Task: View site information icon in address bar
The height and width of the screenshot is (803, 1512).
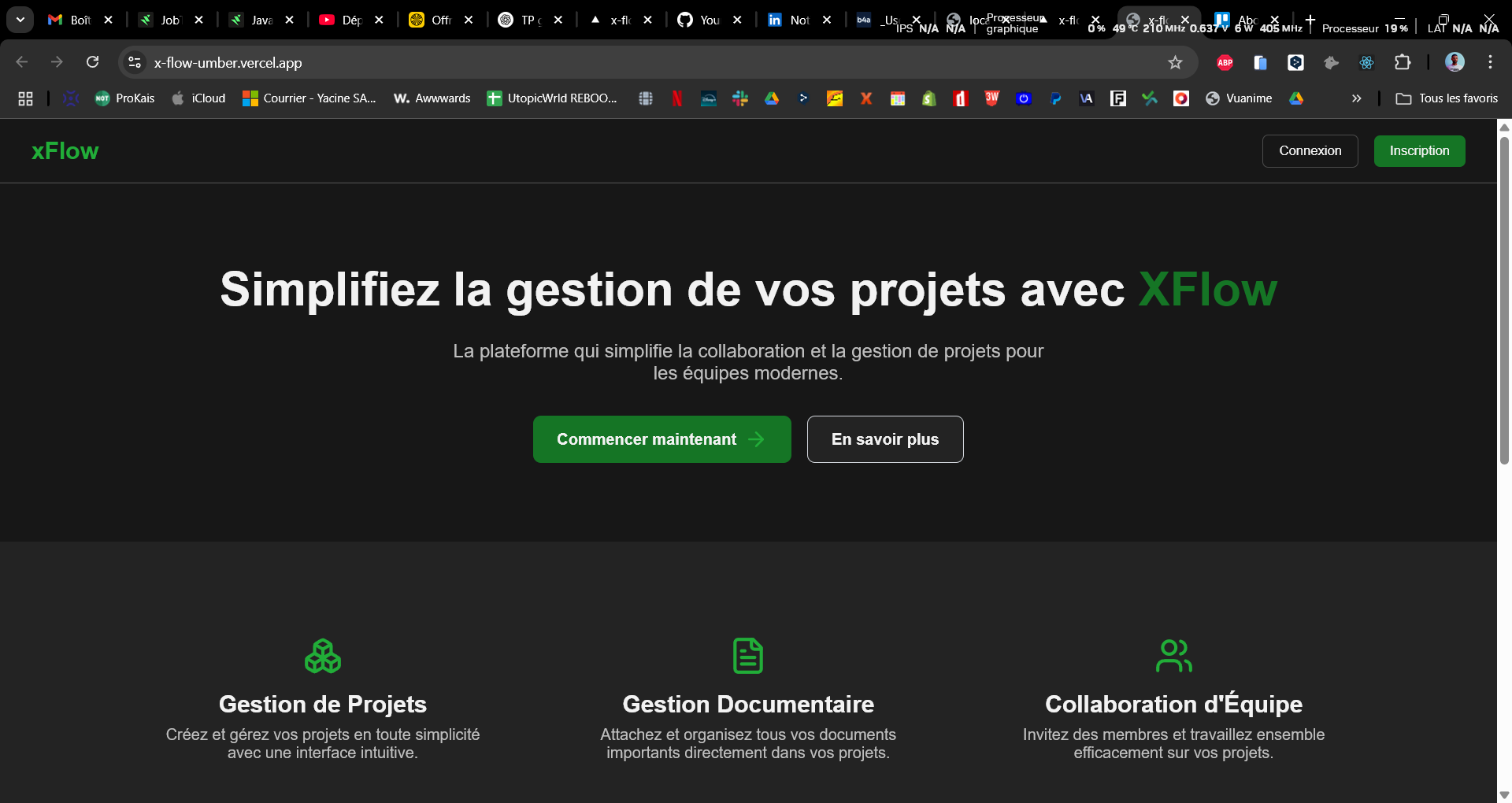Action: [x=135, y=62]
